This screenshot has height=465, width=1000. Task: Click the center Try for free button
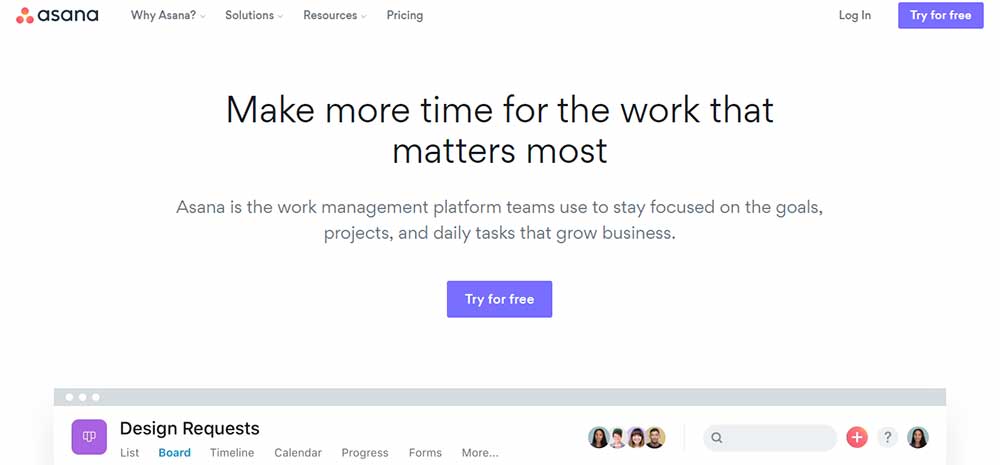[499, 299]
